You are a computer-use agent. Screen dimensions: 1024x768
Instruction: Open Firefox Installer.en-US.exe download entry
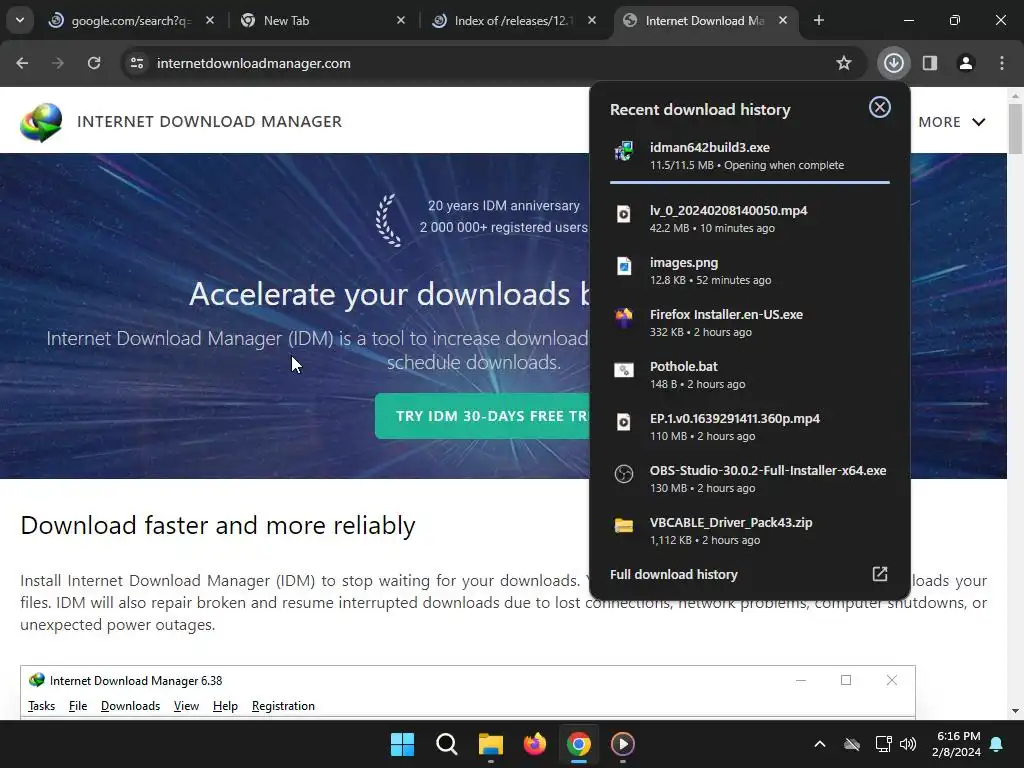pyautogui.click(x=750, y=323)
